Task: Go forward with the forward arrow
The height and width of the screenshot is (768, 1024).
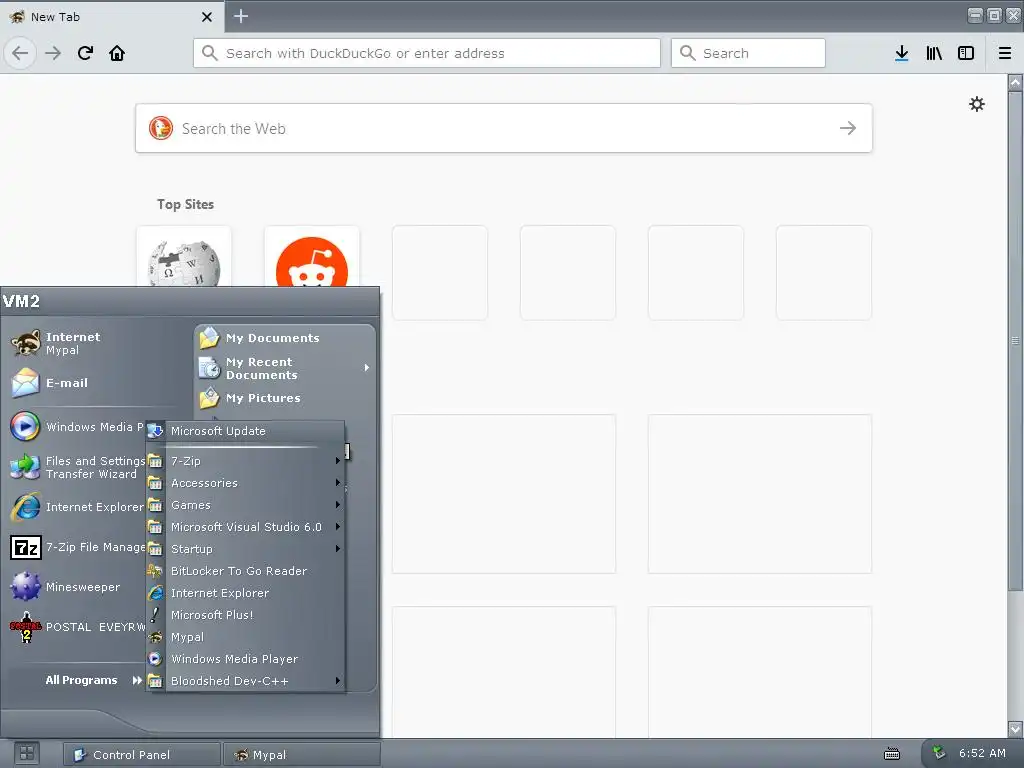Action: 53,53
